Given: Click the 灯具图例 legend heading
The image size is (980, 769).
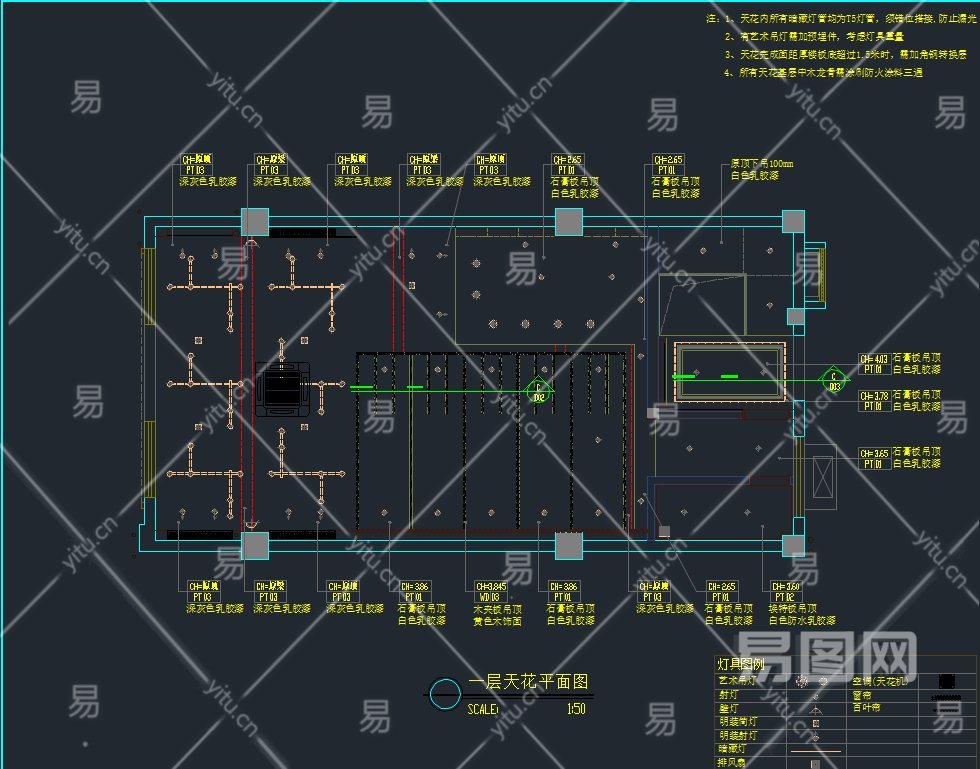Looking at the screenshot, I should (x=741, y=664).
